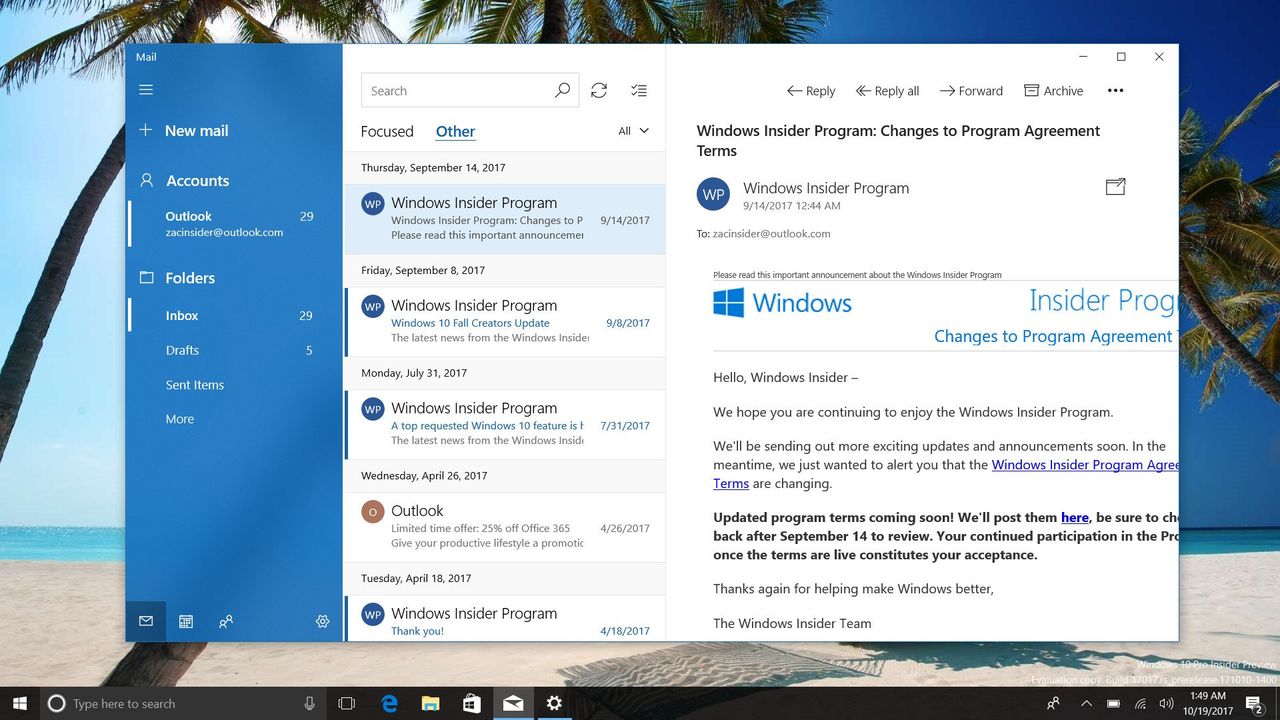The image size is (1280, 720).
Task: Archive the open message
Action: click(x=1053, y=90)
